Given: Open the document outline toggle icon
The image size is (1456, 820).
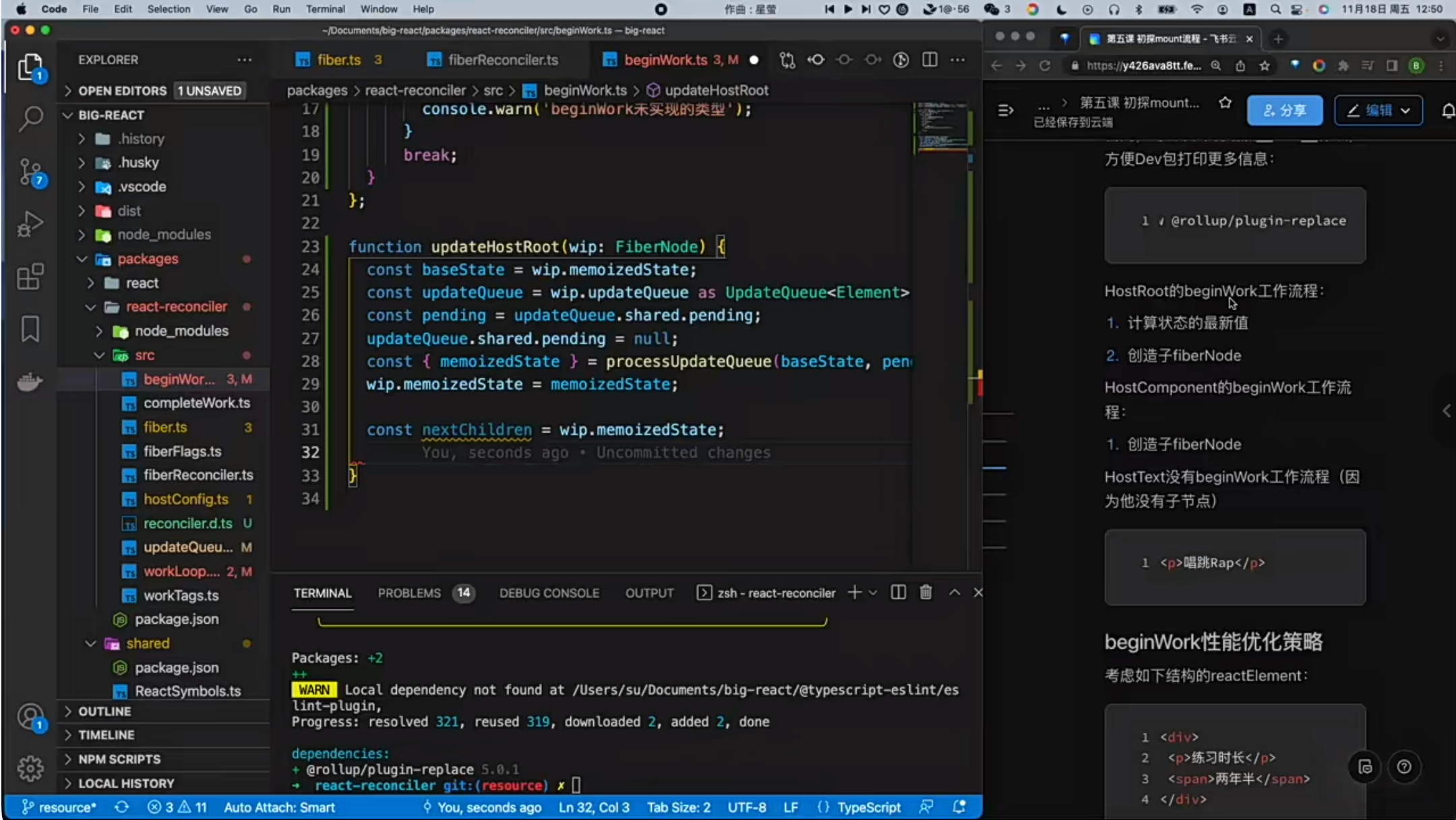Looking at the screenshot, I should coord(1006,111).
